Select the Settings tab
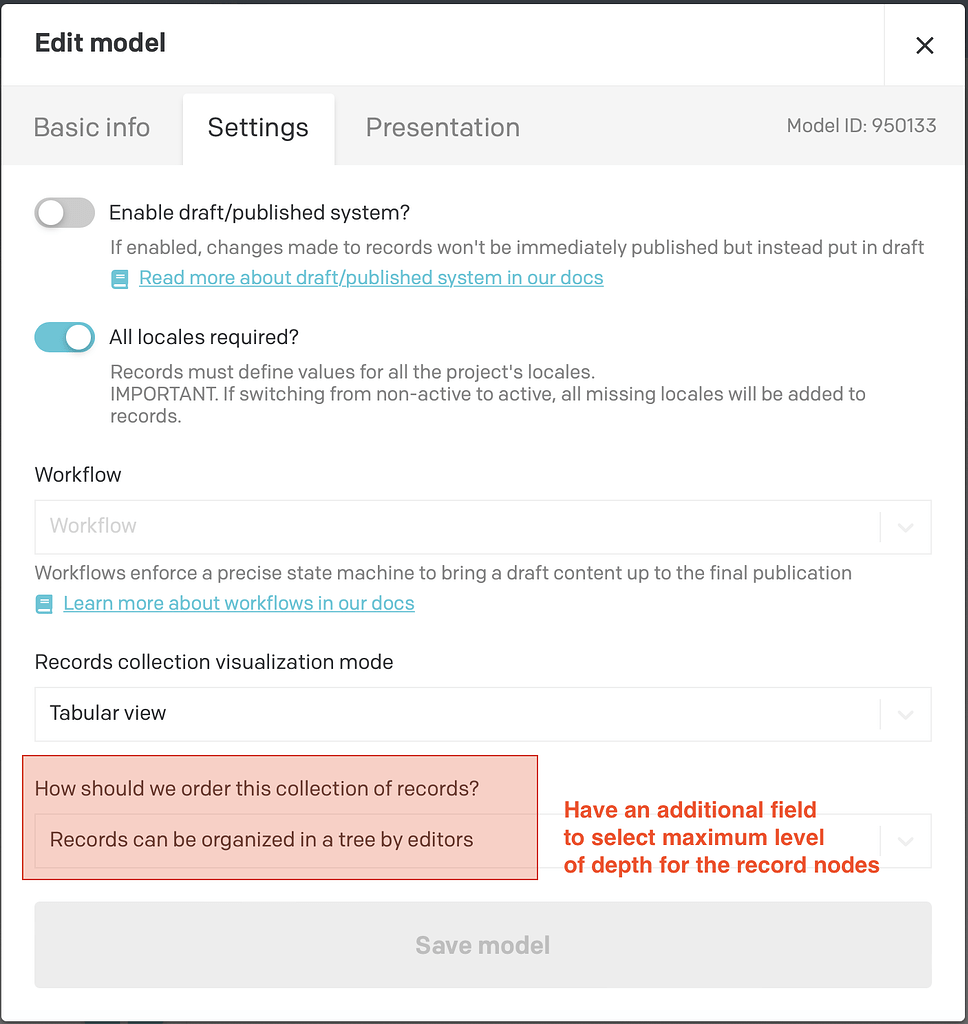Viewport: 968px width, 1024px height. tap(258, 127)
